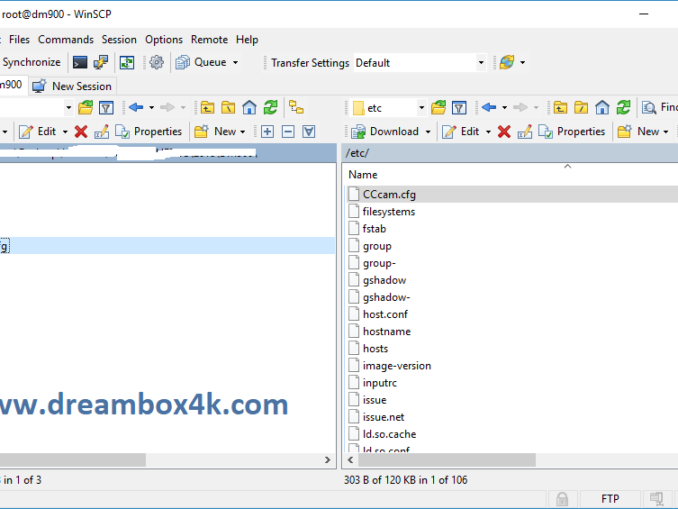Go to parent directory in remote panel
This screenshot has height=509, width=678.
click(560, 108)
